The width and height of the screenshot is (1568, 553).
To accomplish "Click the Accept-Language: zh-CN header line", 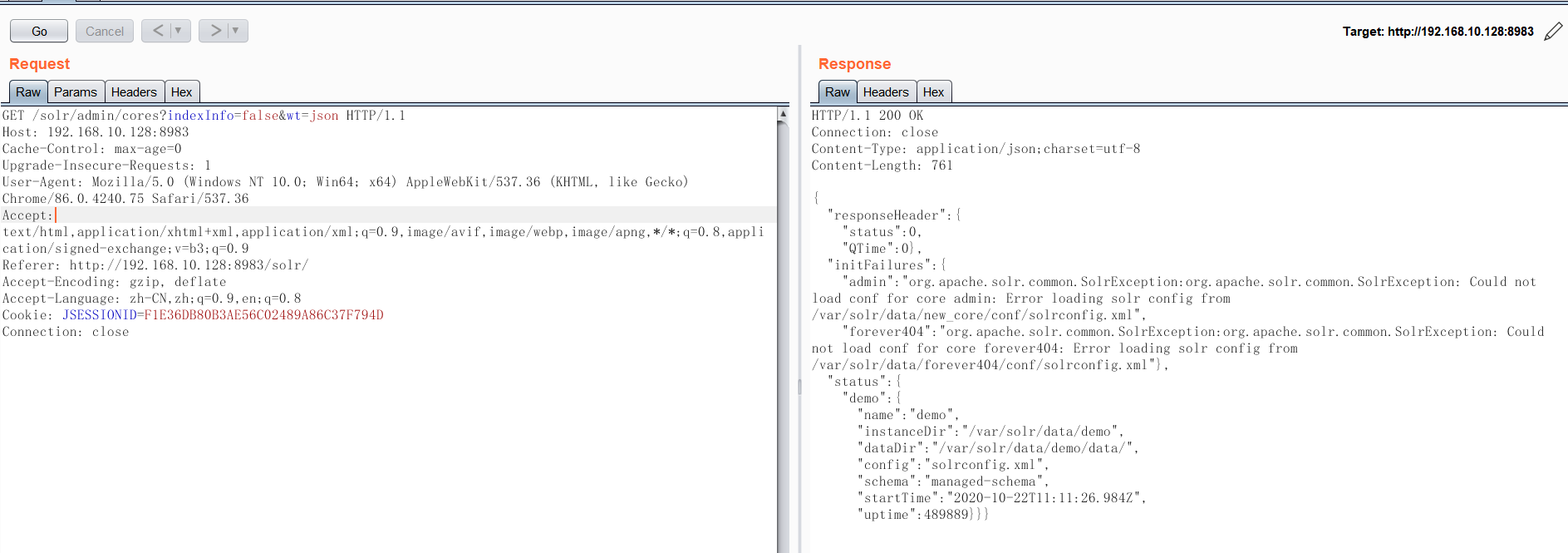I will [151, 299].
